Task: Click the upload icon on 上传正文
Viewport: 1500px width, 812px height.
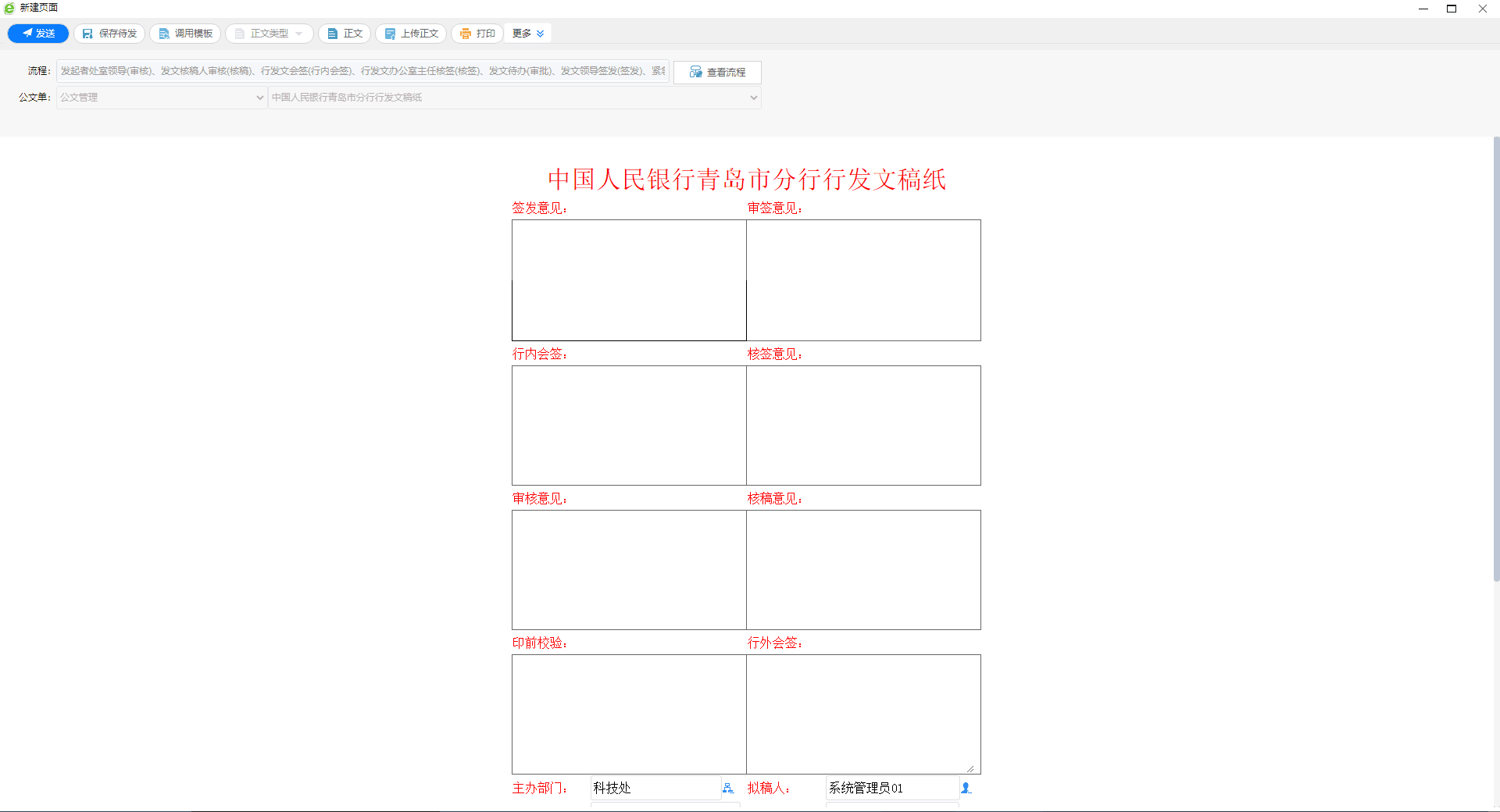Action: [390, 34]
